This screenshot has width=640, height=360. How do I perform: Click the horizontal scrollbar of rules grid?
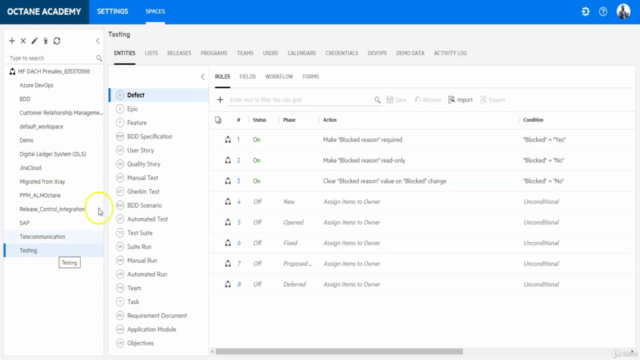(x=339, y=351)
